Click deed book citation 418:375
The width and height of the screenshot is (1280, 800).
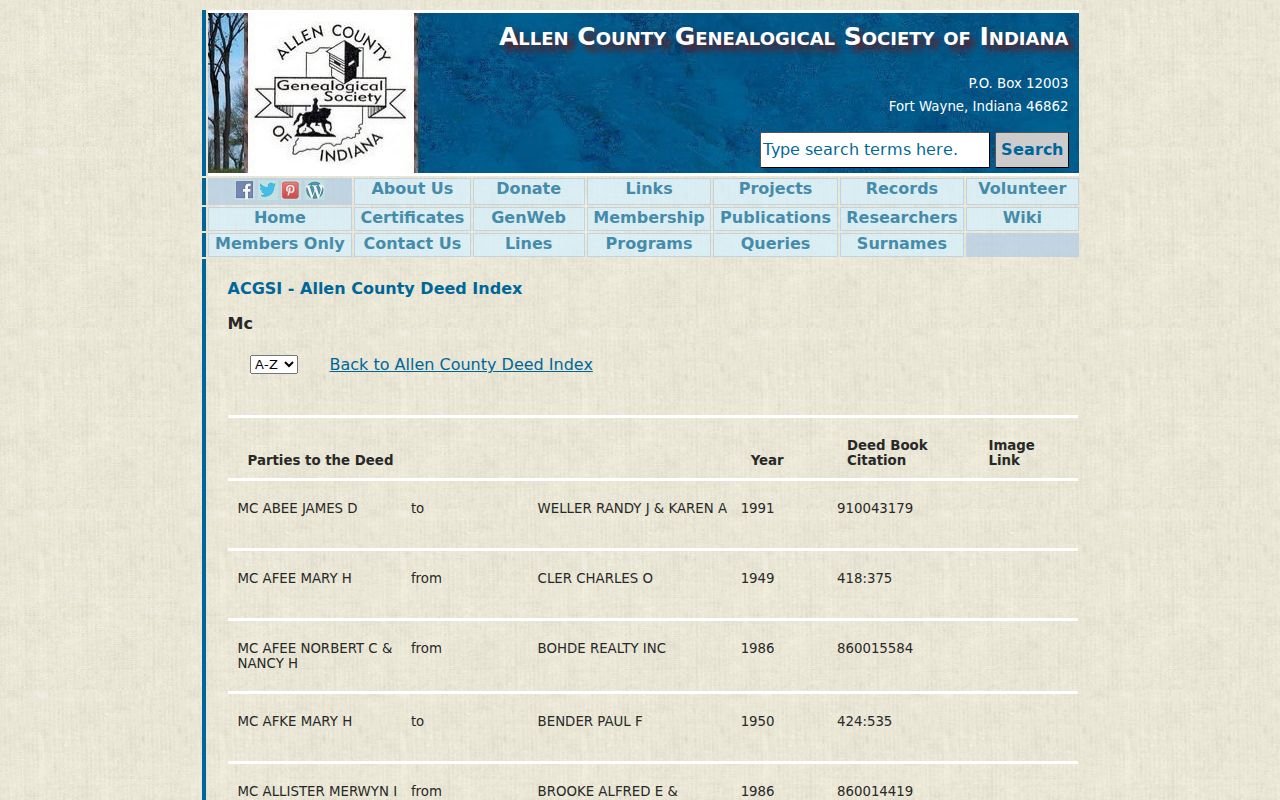[x=864, y=578]
